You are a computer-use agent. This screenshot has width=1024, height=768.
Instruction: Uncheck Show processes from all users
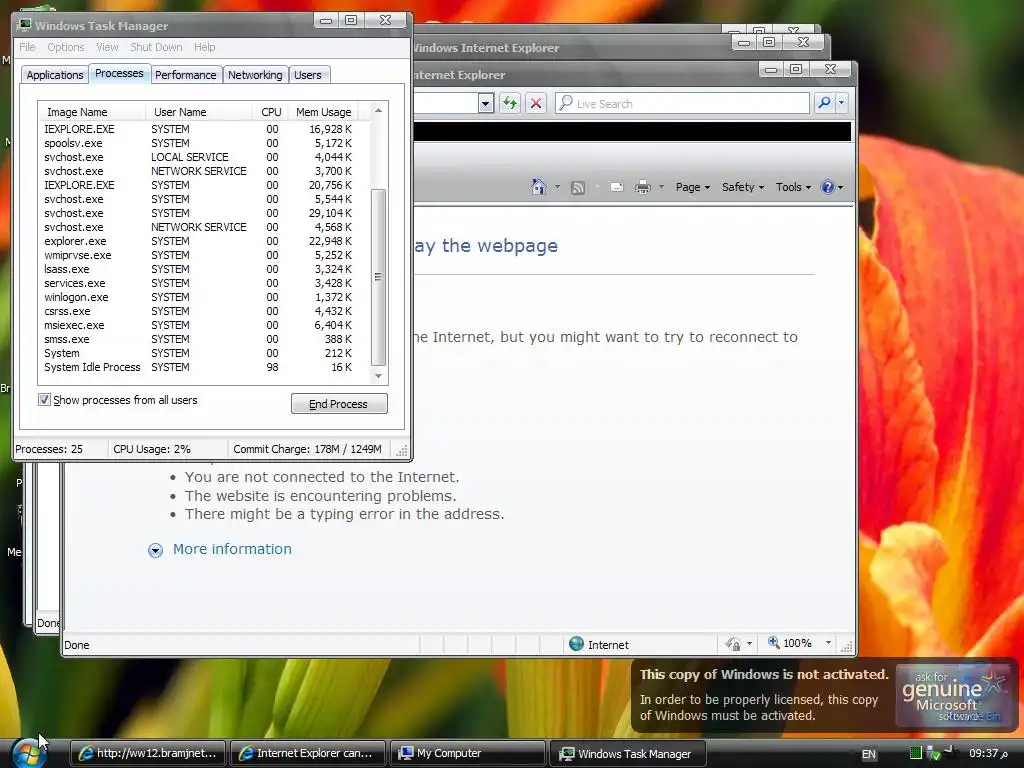44,400
